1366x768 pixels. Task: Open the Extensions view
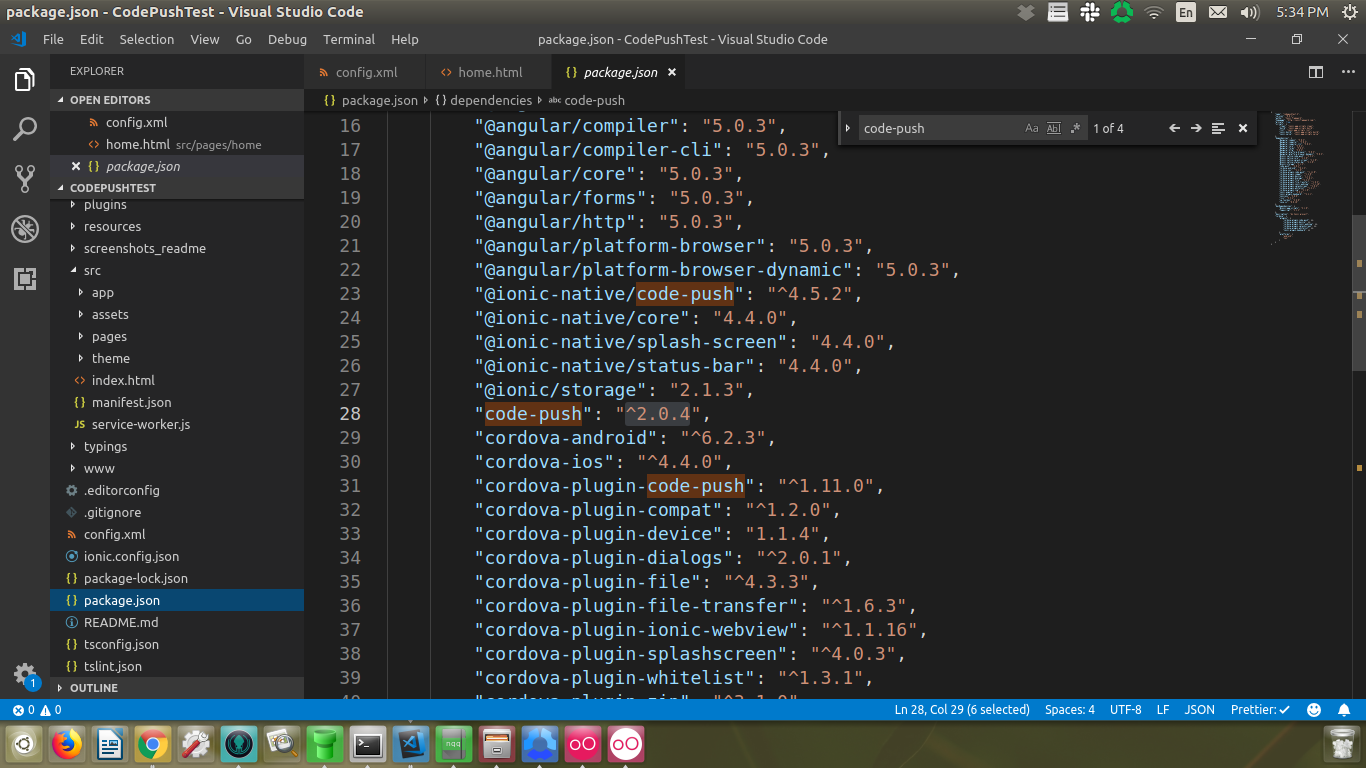(25, 279)
